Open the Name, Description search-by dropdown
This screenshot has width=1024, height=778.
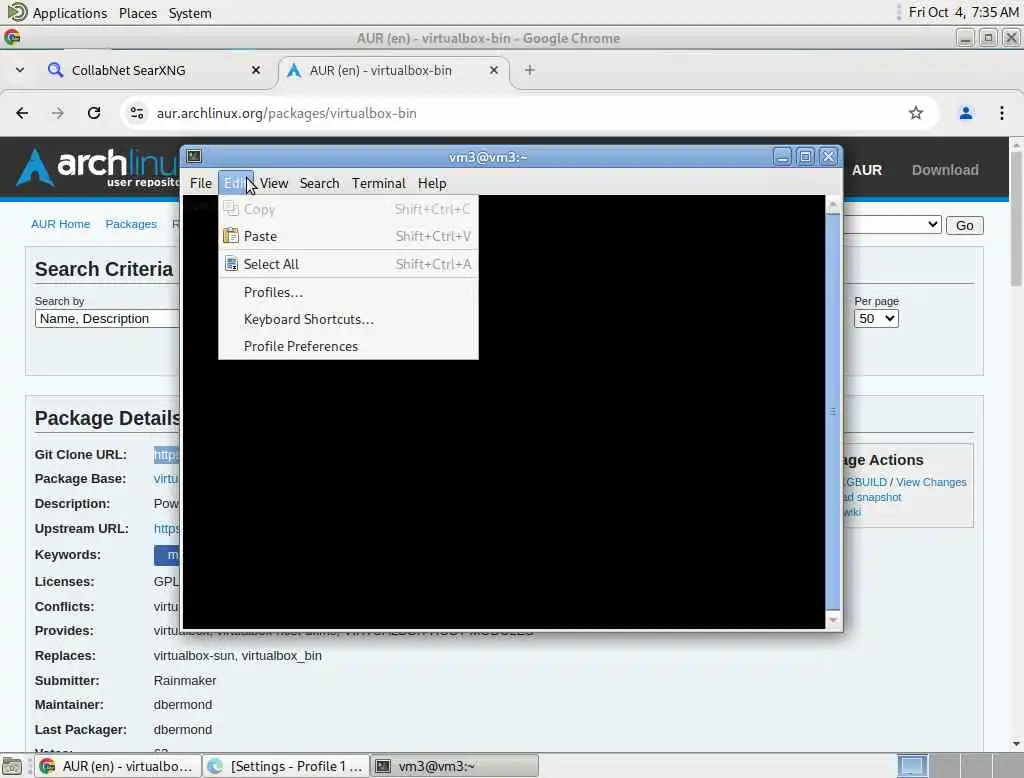click(106, 319)
